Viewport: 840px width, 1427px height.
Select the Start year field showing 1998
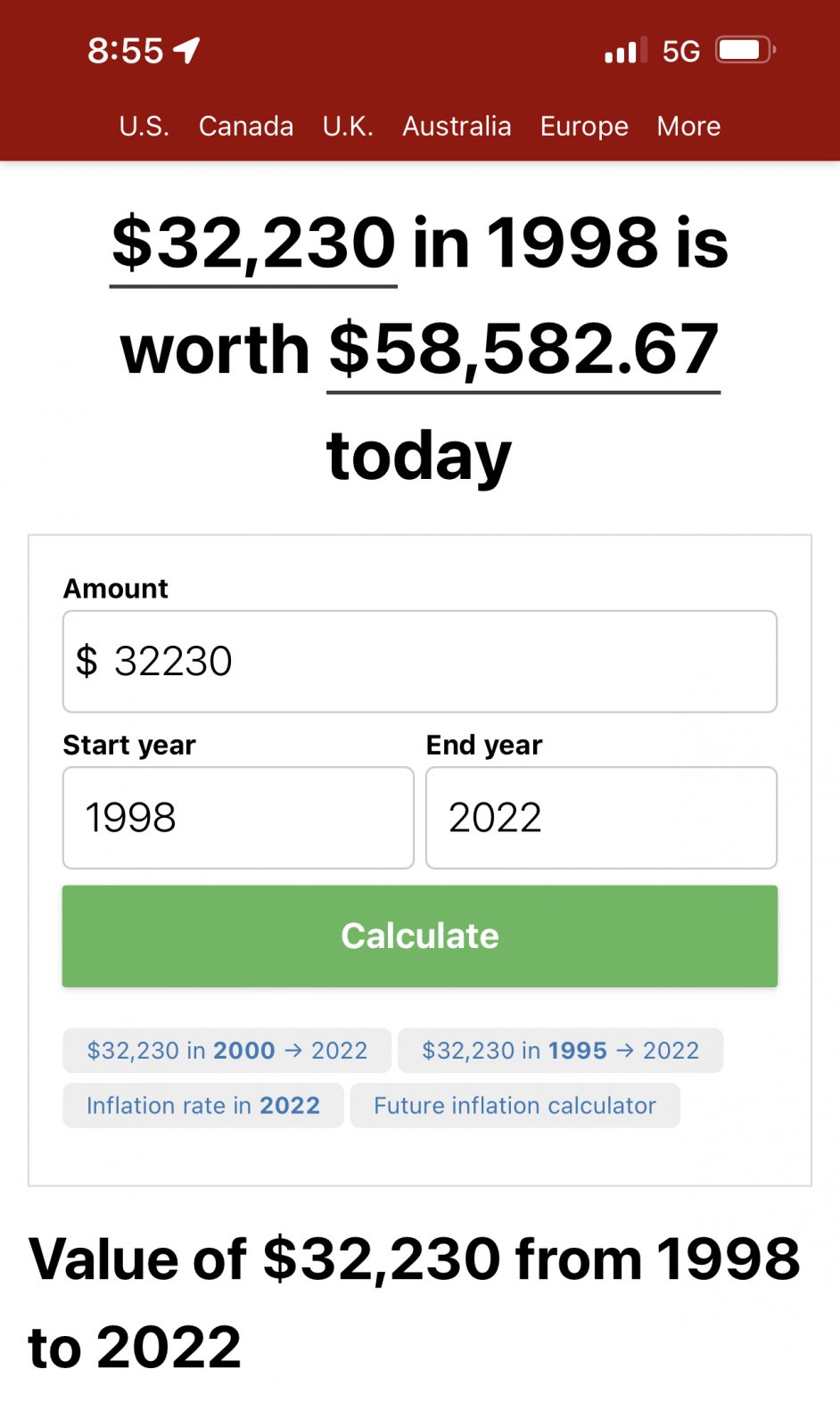pos(238,818)
